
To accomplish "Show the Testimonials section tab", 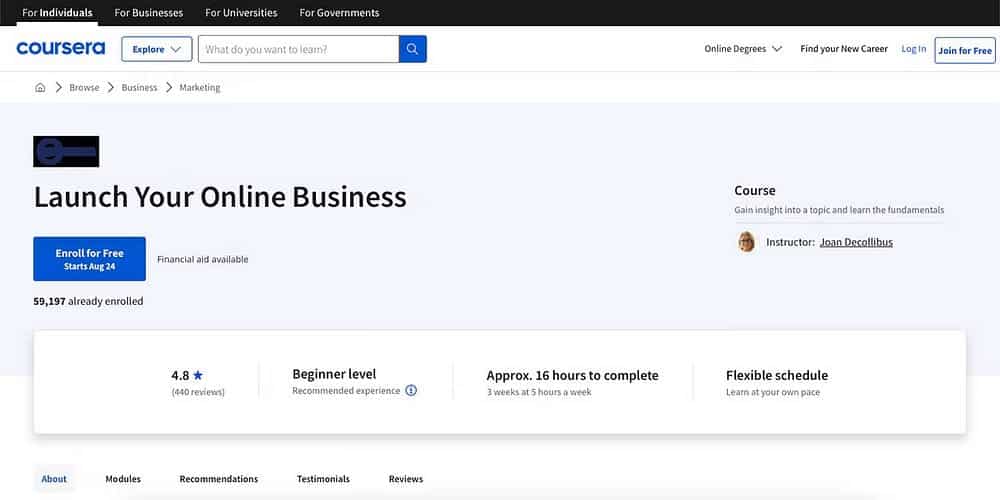I will coord(323,479).
